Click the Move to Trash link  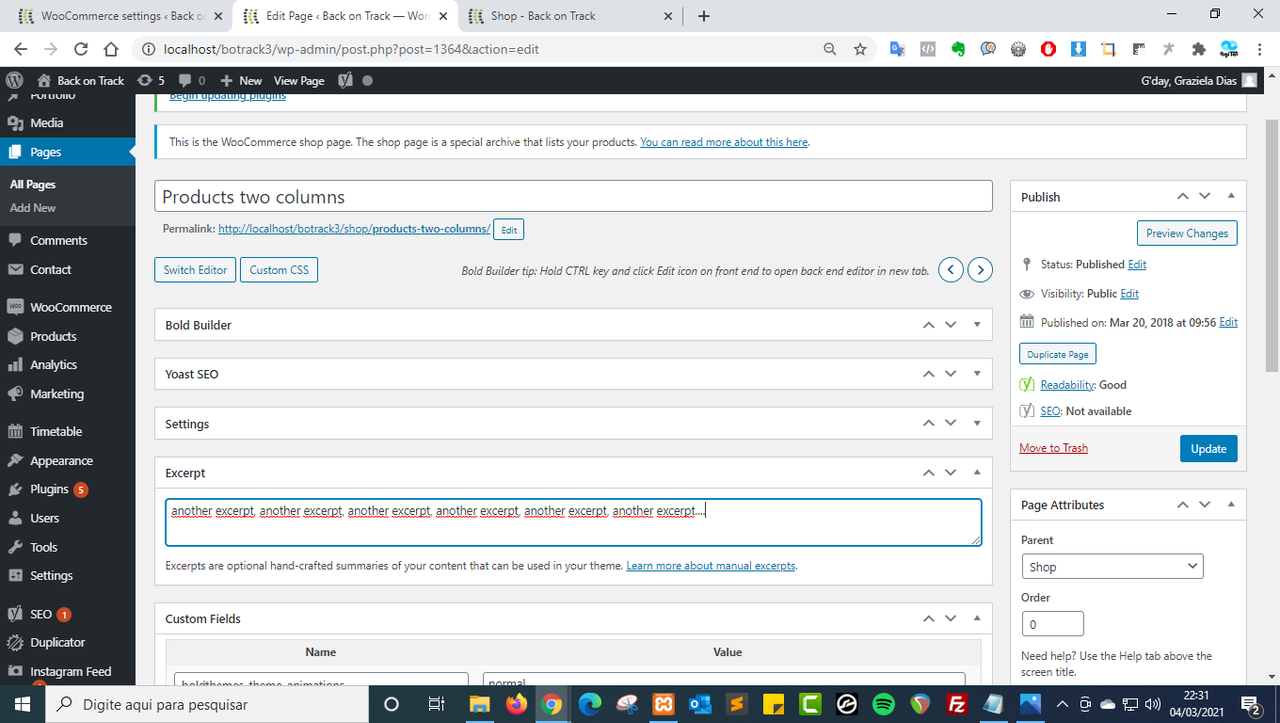tap(1053, 448)
